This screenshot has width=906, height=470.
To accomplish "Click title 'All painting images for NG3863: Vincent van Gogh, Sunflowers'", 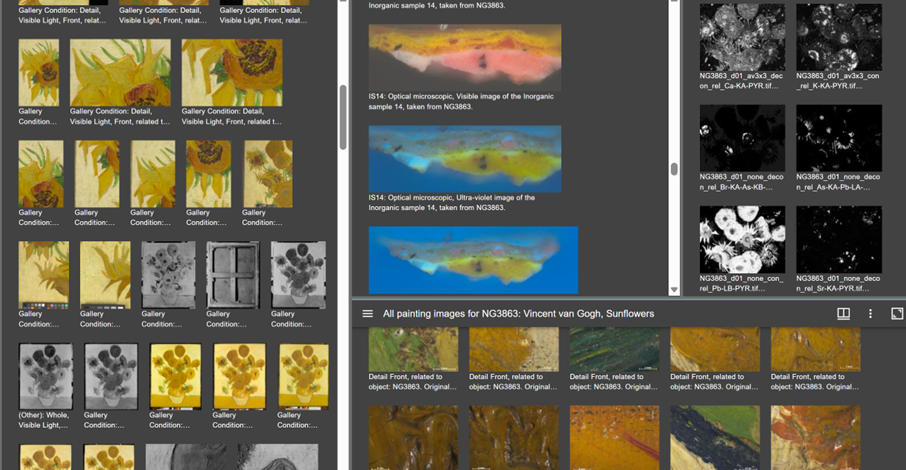I will click(x=518, y=314).
